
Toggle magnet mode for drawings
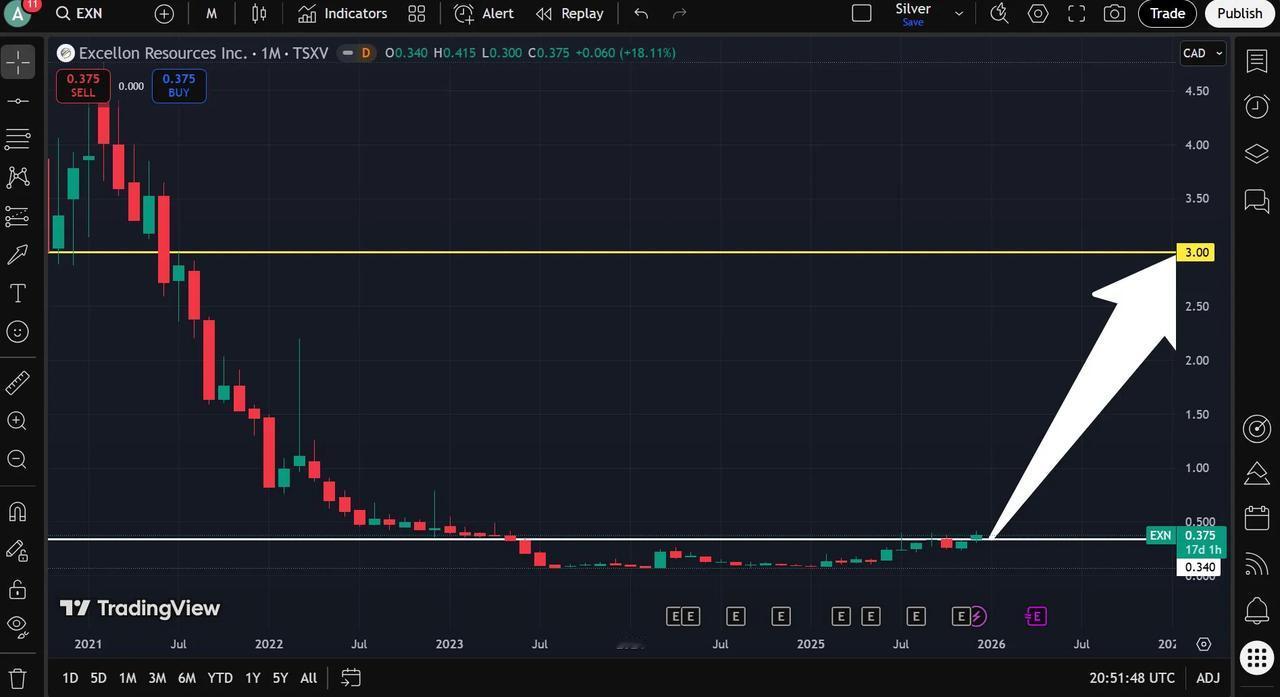(18, 512)
